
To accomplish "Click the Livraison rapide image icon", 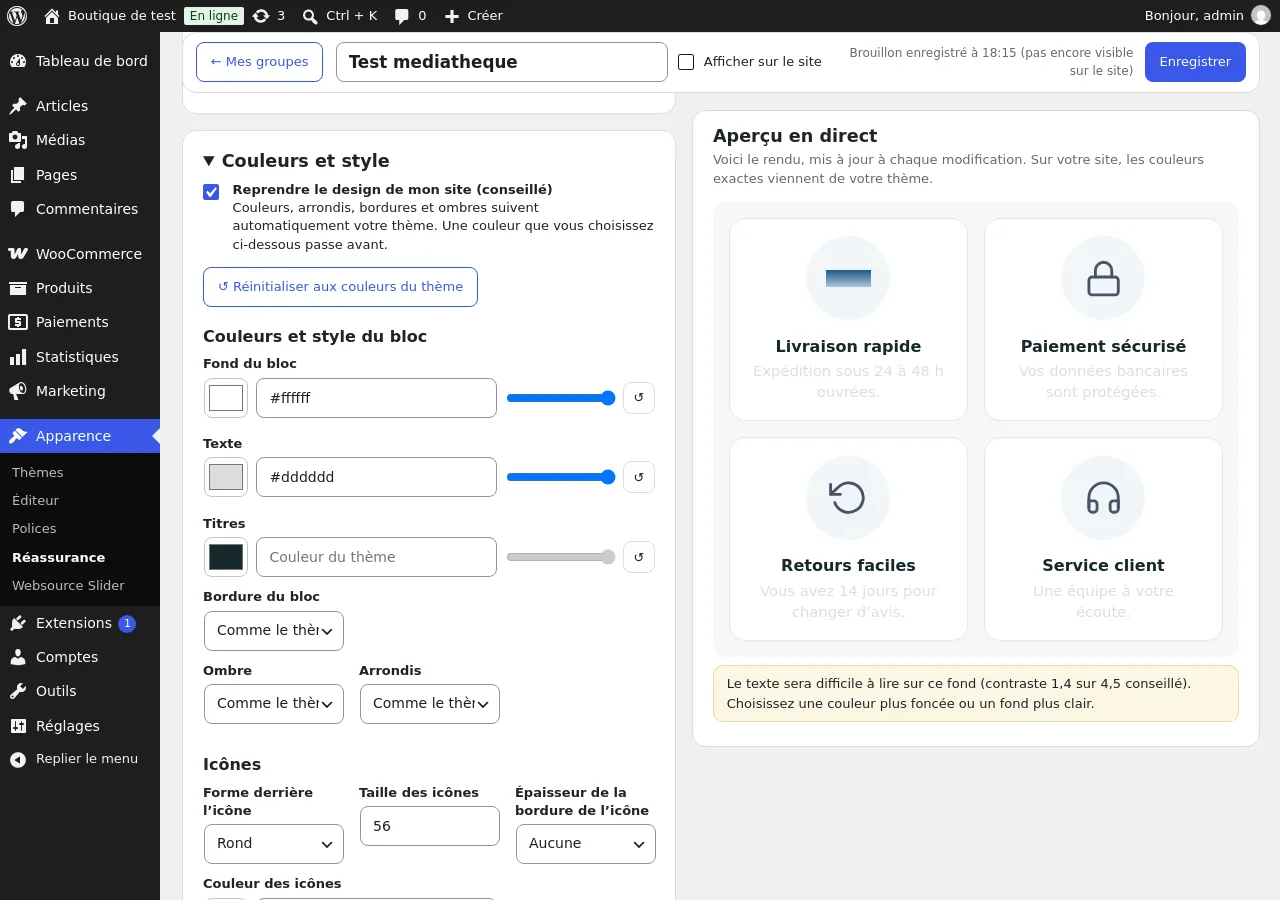I will [x=848, y=278].
